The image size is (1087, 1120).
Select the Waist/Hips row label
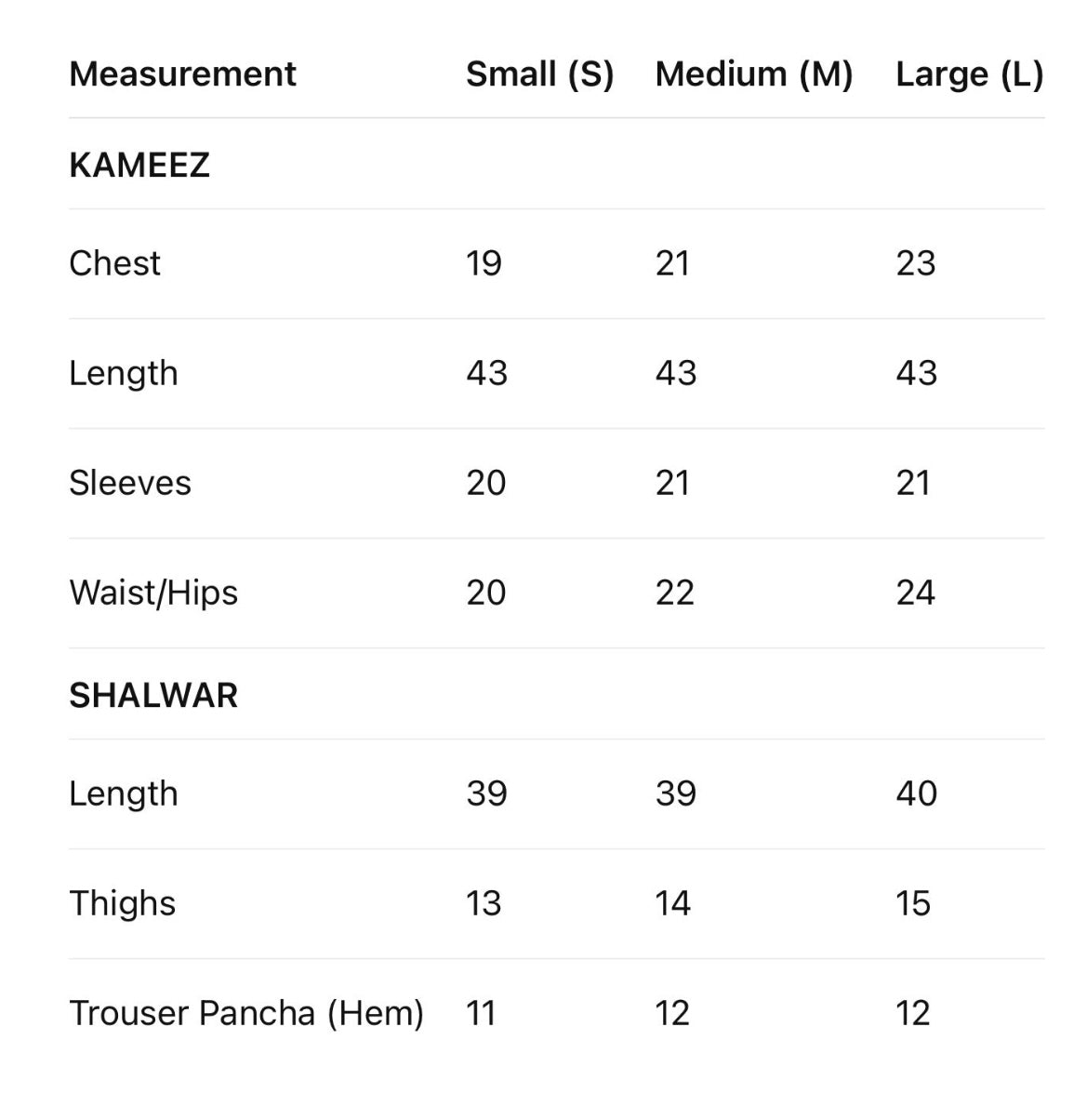pos(153,593)
